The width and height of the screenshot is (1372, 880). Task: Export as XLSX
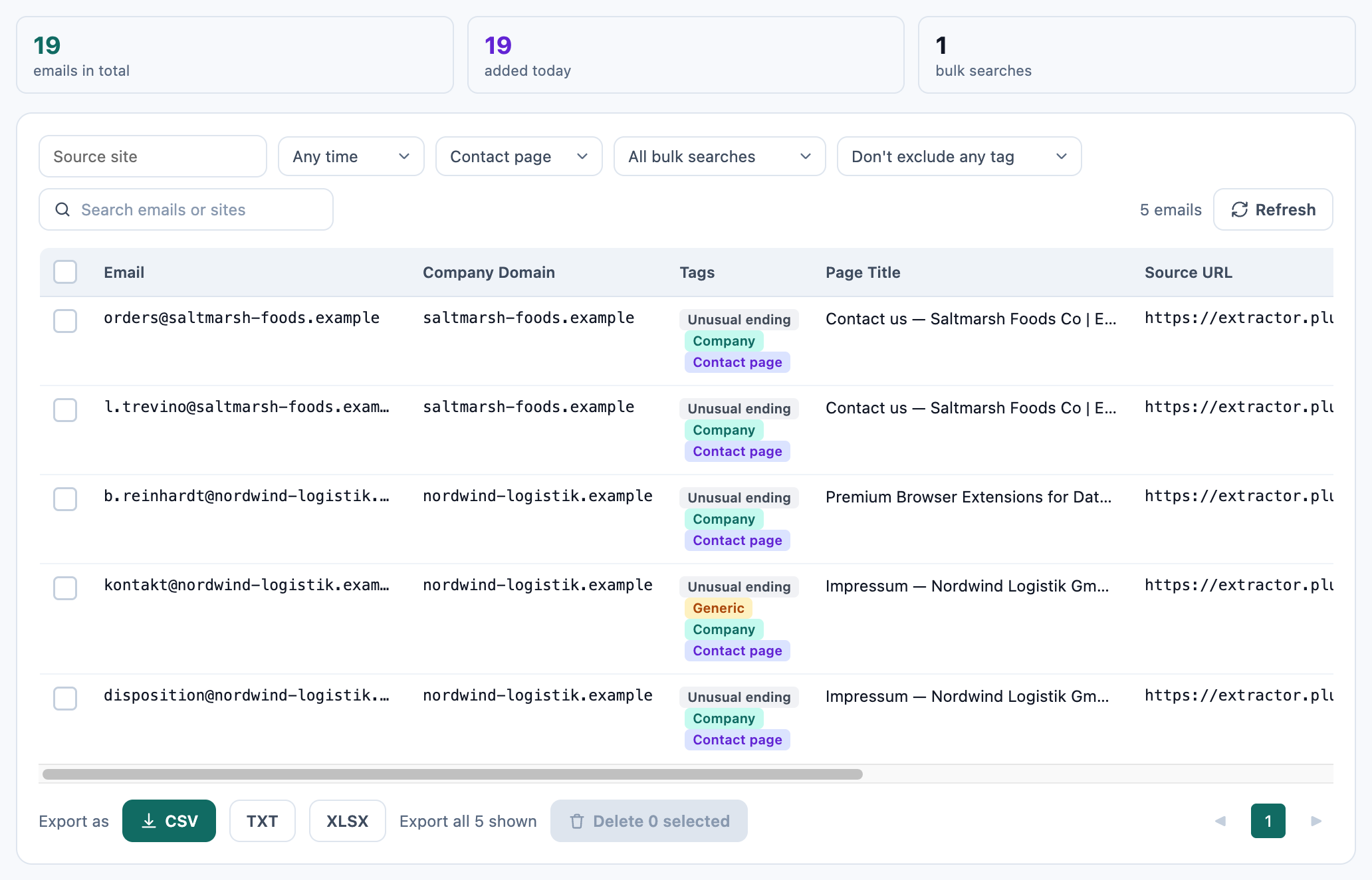348,821
